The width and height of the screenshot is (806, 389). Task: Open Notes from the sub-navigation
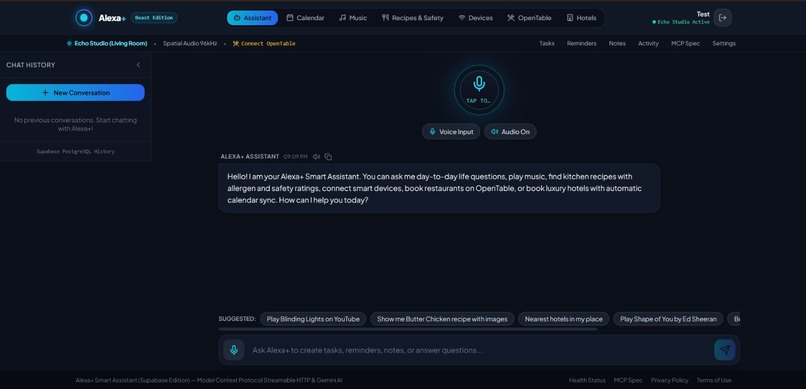coord(617,44)
